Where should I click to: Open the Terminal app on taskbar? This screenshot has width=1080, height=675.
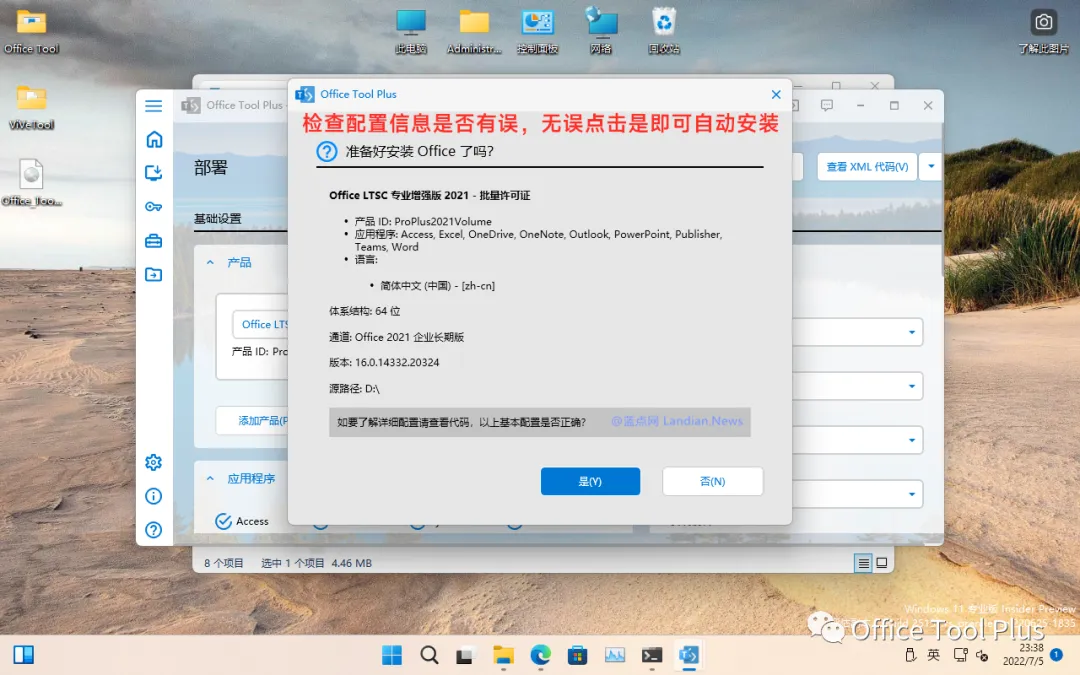pyautogui.click(x=652, y=655)
